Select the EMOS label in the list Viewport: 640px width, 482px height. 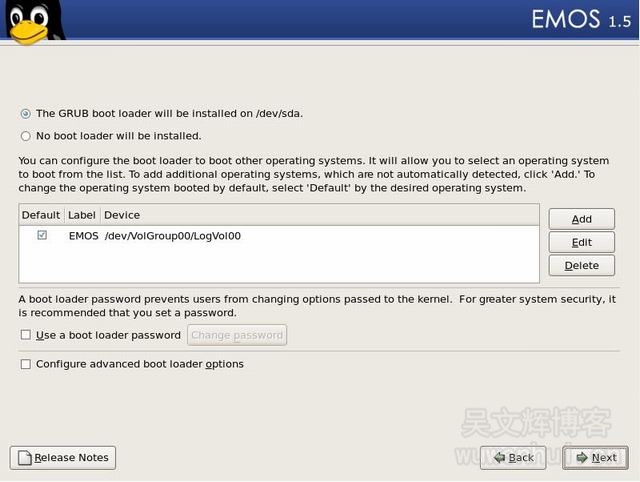(83, 237)
